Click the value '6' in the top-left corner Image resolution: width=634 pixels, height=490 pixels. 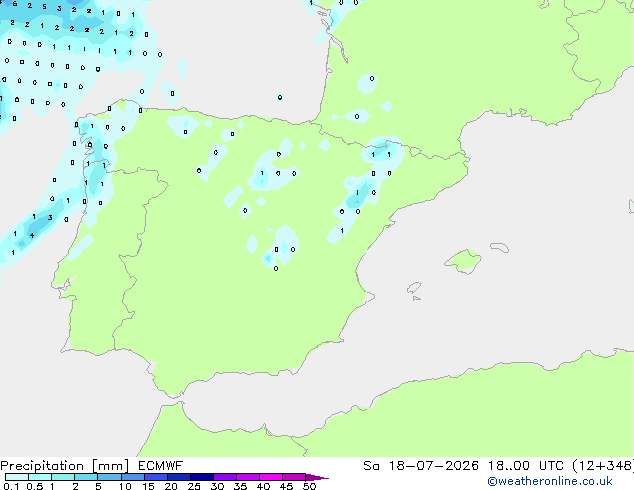(15, 4)
